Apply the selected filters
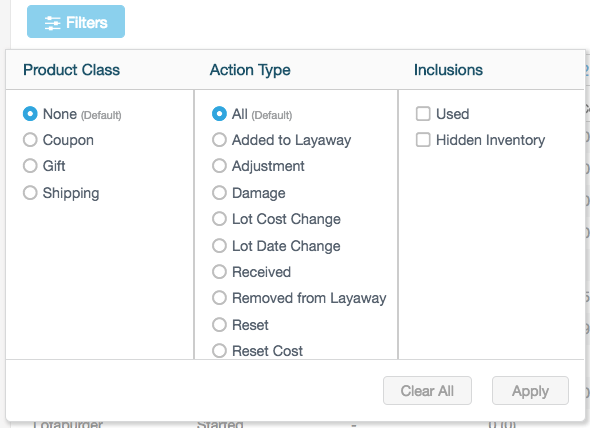Screen dimensions: 590x428 [530, 391]
